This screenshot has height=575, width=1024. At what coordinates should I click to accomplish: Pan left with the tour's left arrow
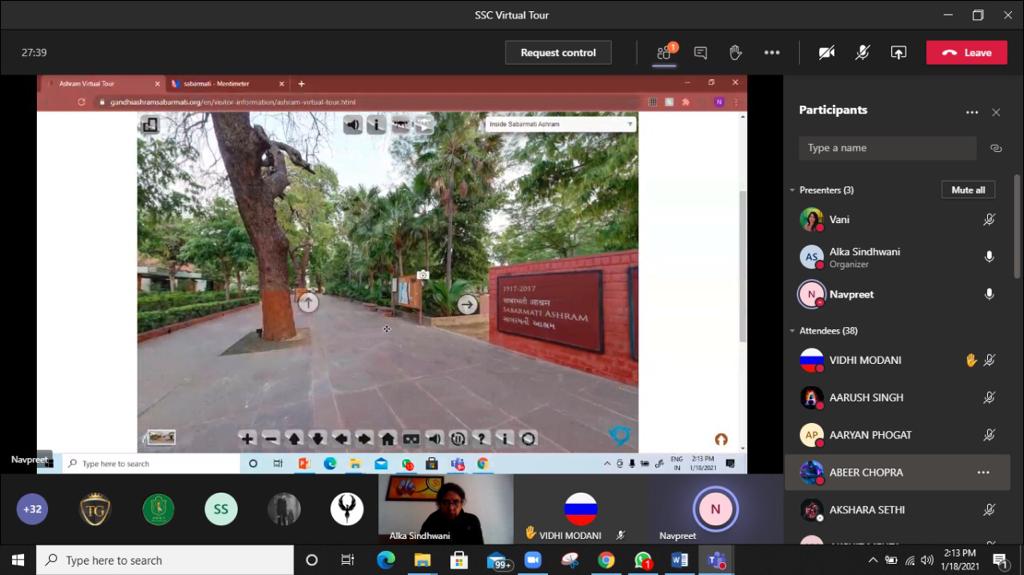coord(341,438)
